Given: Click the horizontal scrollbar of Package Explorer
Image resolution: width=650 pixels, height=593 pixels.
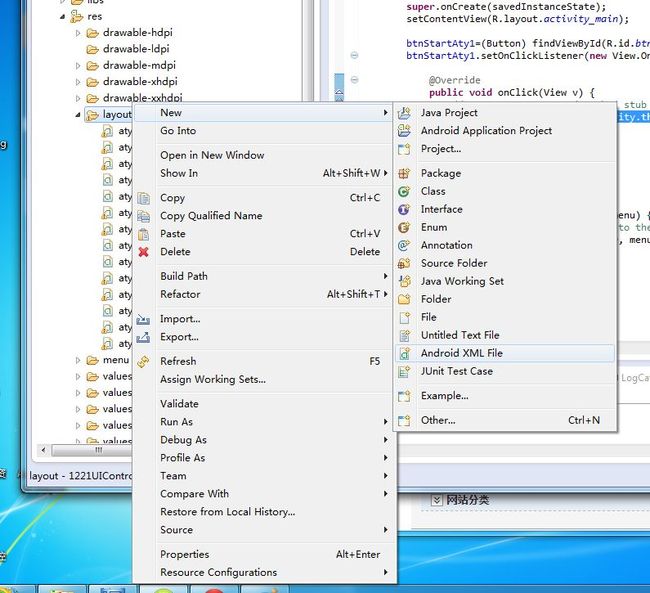Looking at the screenshot, I should click(90, 450).
